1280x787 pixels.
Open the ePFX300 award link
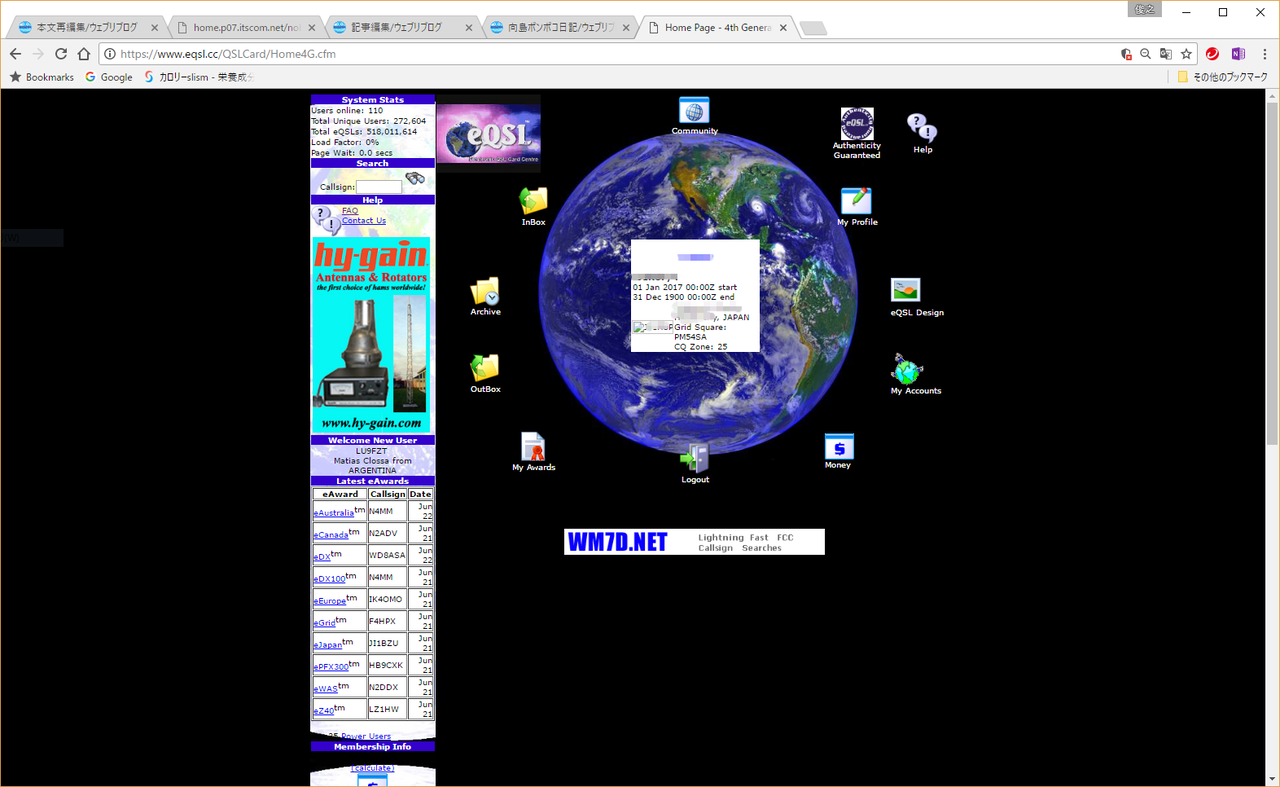(331, 667)
